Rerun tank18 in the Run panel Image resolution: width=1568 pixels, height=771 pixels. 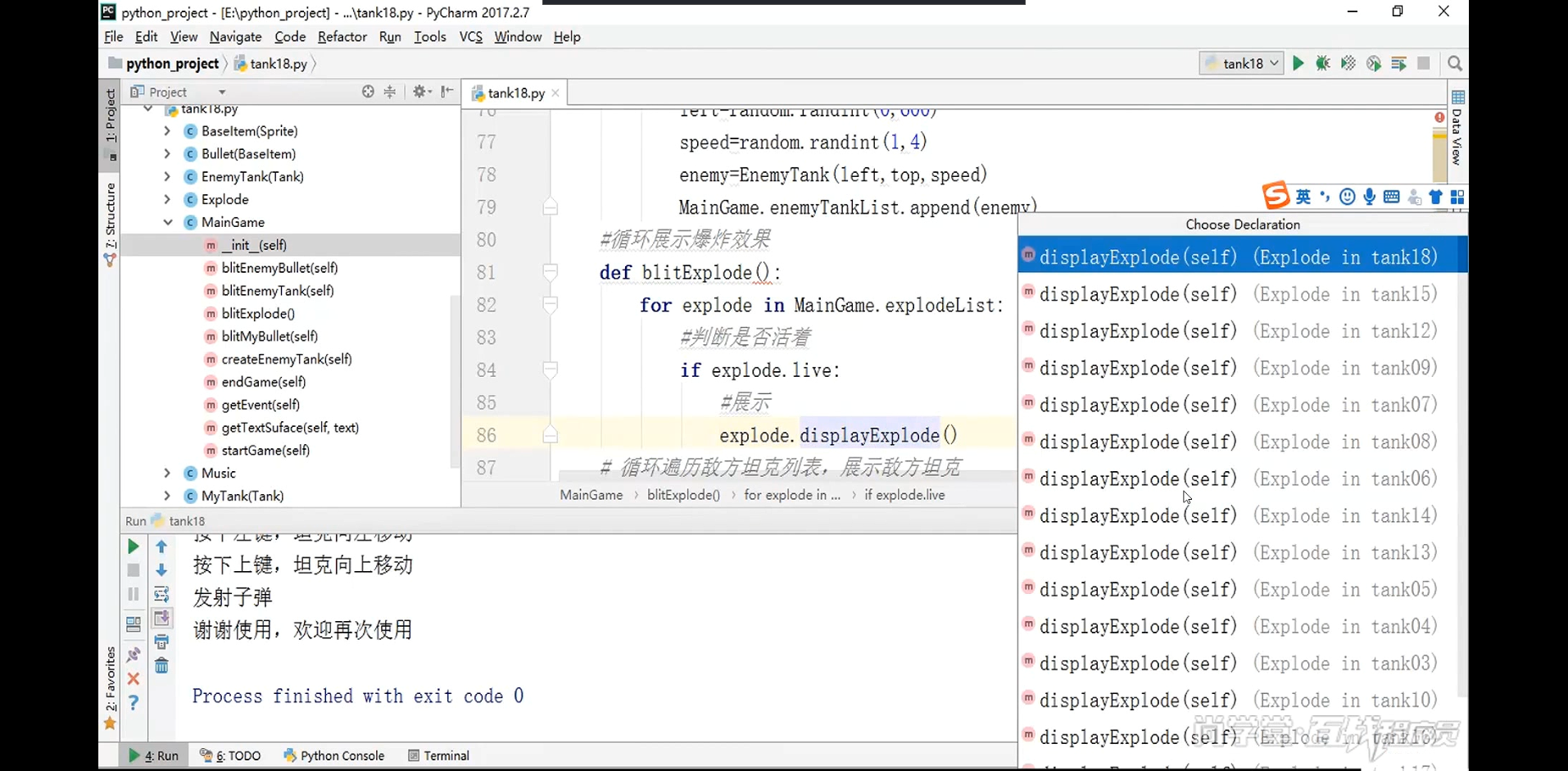134,547
